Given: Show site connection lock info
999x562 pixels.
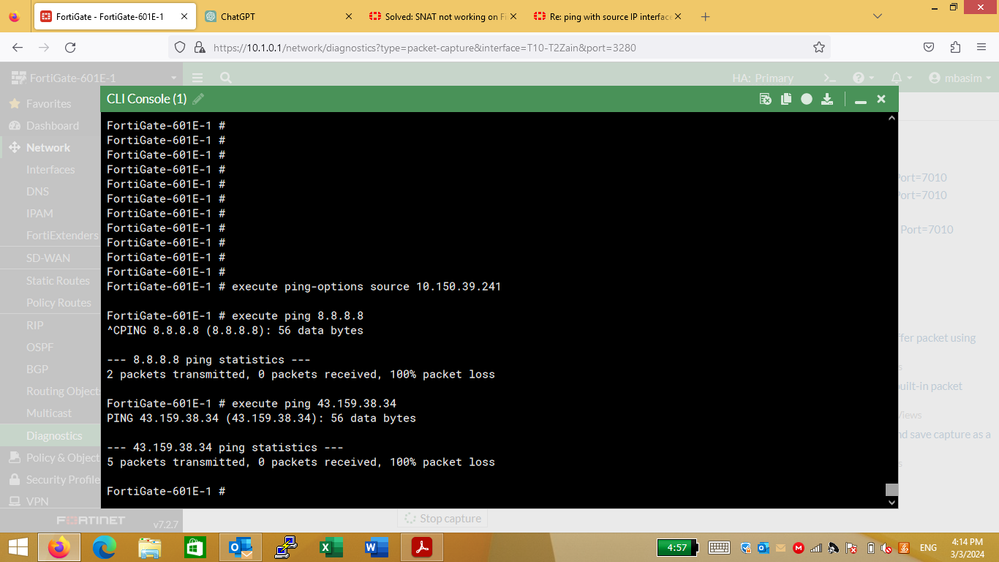Looking at the screenshot, I should (199, 47).
